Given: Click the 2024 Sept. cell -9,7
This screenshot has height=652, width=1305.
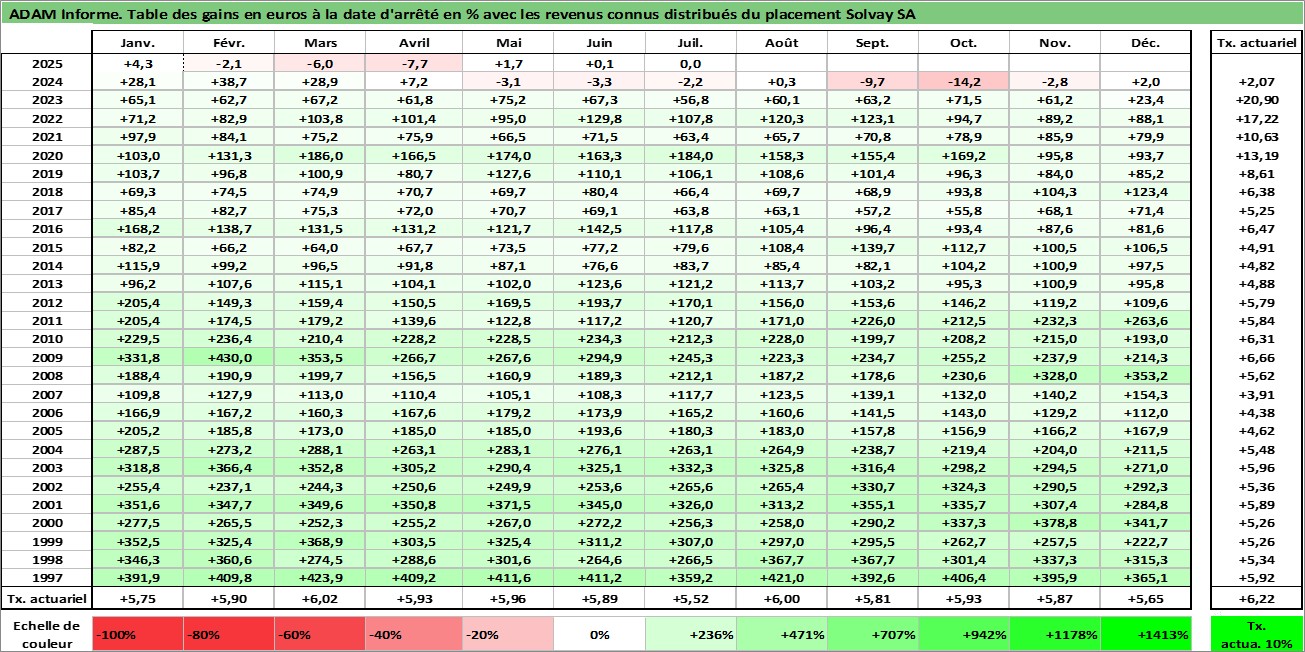Looking at the screenshot, I should click(x=873, y=82).
